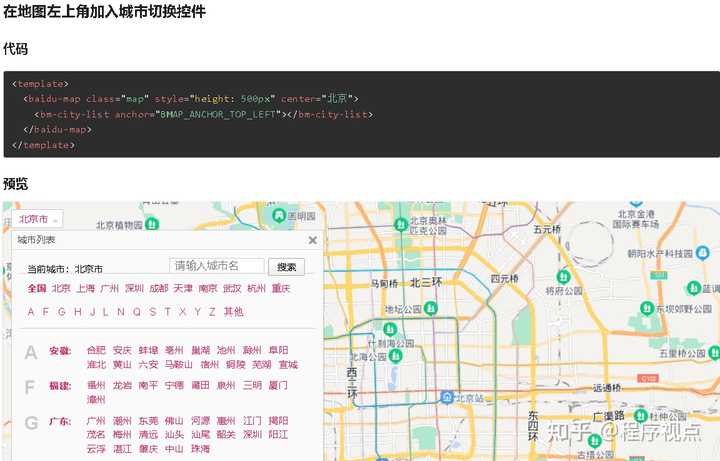Pick 天津 in the hot cities row
The height and width of the screenshot is (461, 720).
[x=183, y=288]
